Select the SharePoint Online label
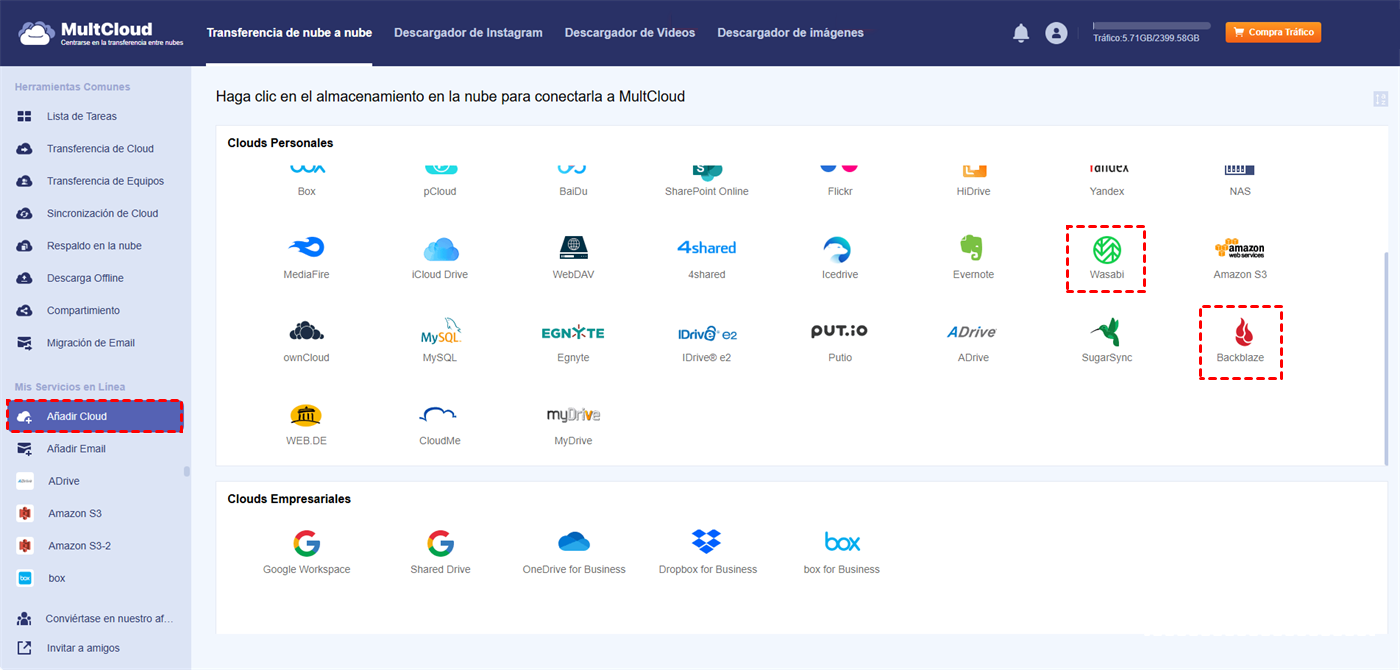 click(x=707, y=191)
